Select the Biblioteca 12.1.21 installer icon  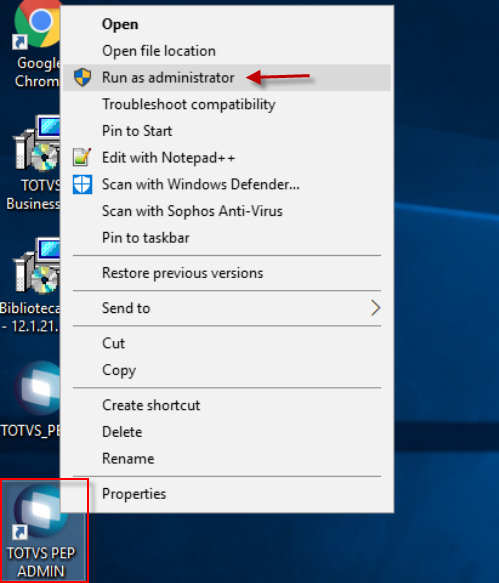click(x=37, y=267)
